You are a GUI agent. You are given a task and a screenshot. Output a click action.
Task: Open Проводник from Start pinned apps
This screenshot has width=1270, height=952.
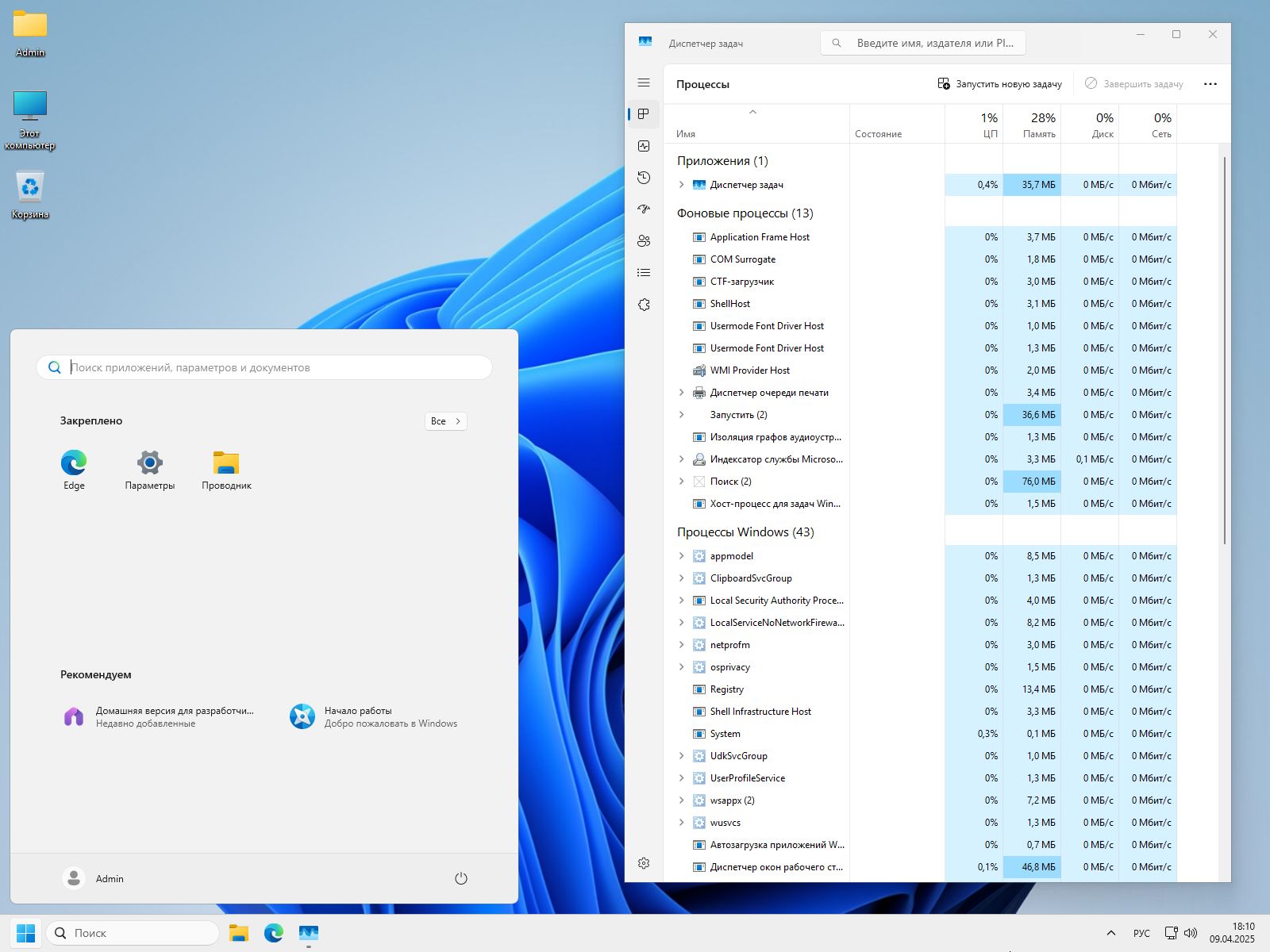pyautogui.click(x=226, y=470)
